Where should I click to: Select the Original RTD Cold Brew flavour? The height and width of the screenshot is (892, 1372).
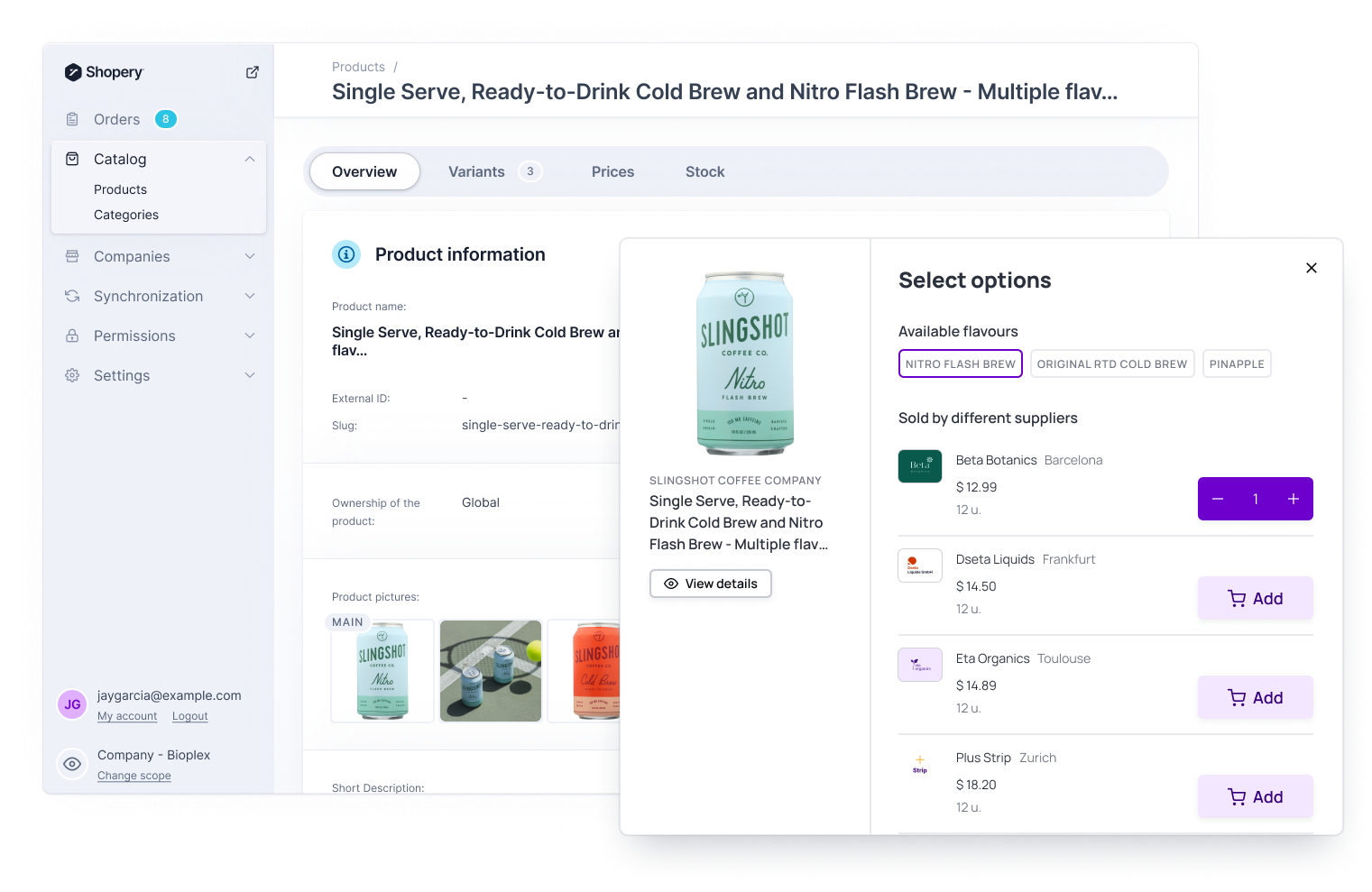[1112, 363]
